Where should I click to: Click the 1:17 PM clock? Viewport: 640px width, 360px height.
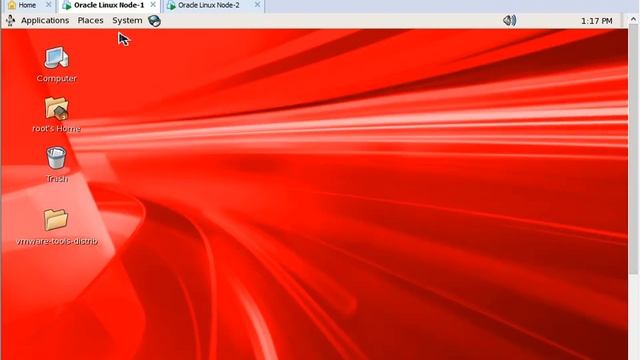(x=596, y=21)
